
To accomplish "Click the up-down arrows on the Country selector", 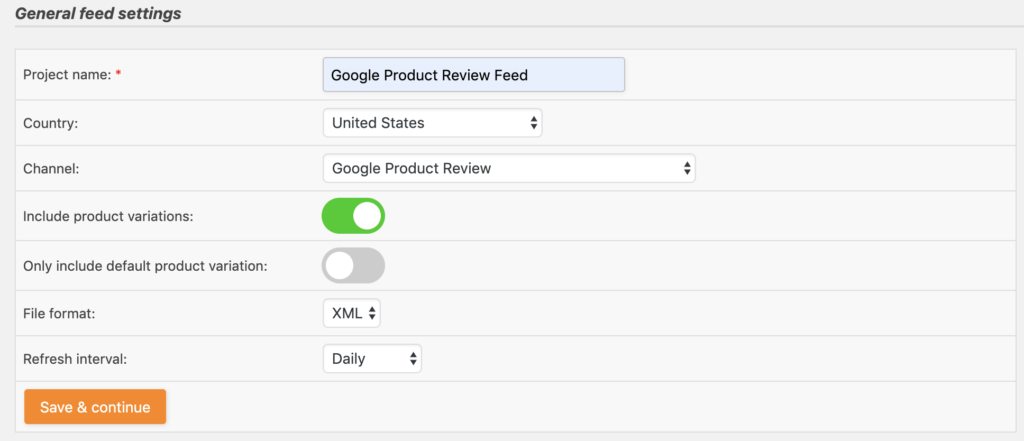I will point(534,123).
